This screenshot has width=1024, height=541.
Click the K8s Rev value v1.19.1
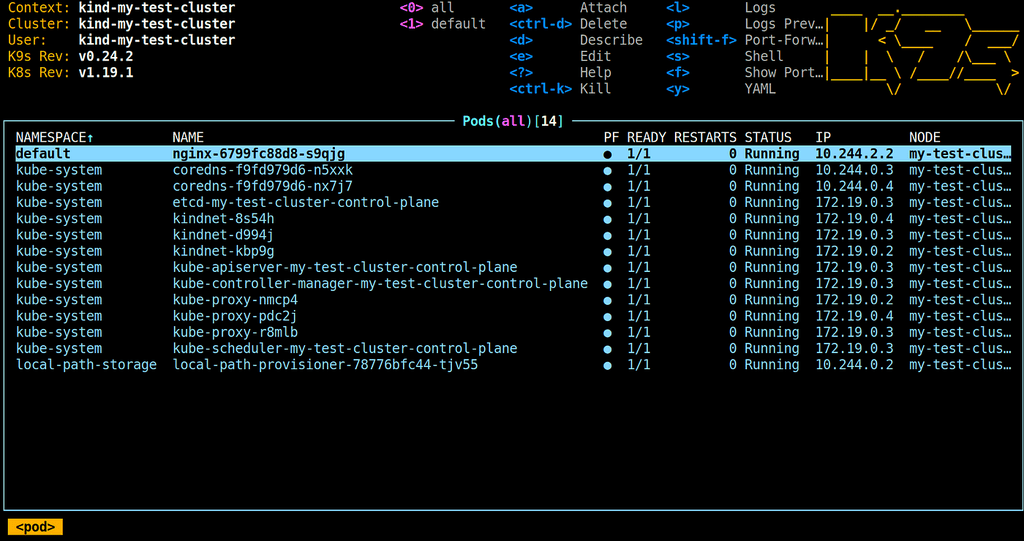106,73
